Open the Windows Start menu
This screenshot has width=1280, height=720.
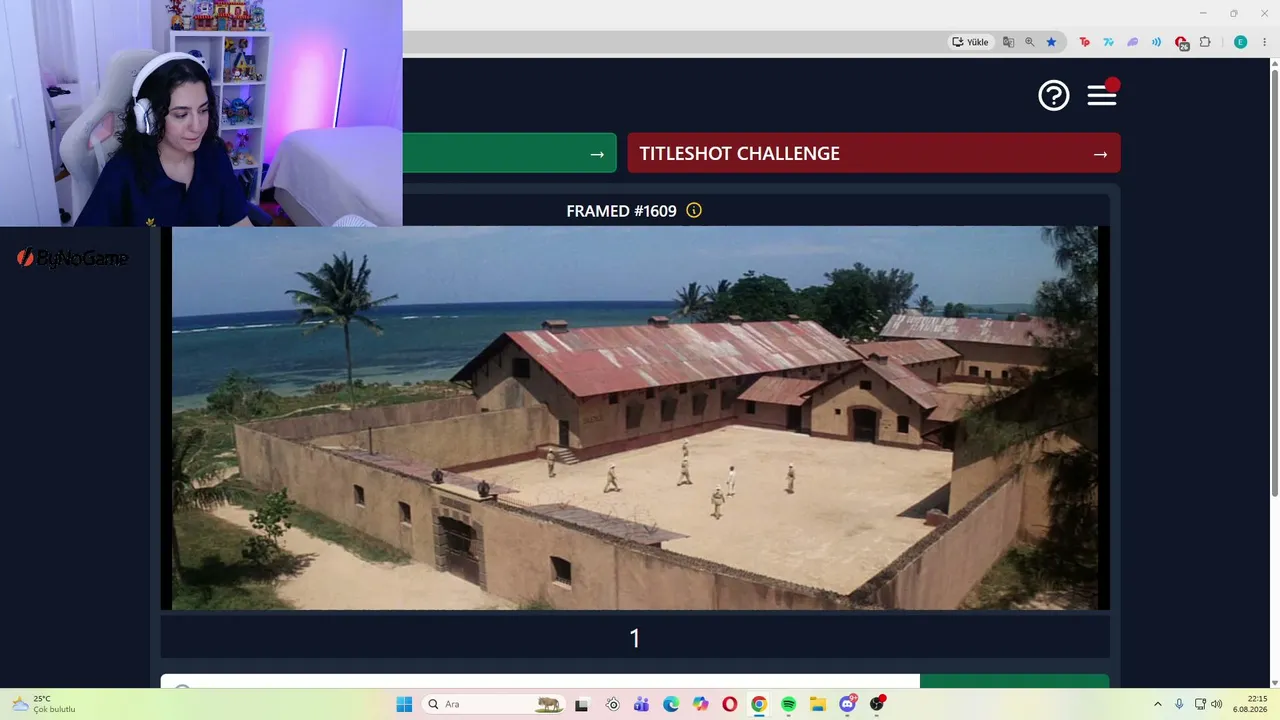coord(404,704)
